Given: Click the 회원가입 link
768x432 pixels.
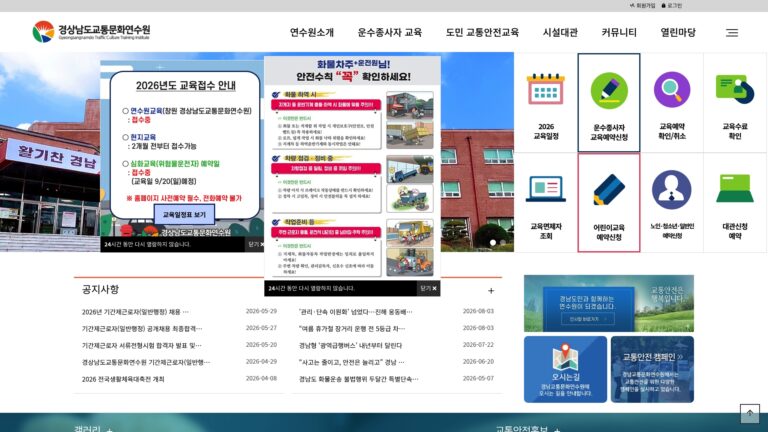Looking at the screenshot, I should tap(642, 6).
